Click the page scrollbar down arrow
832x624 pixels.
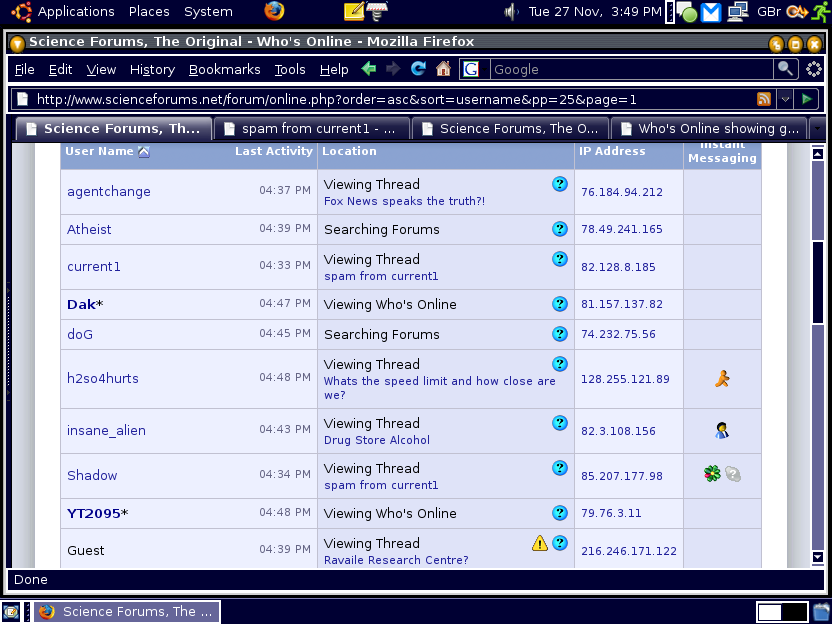tap(817, 557)
